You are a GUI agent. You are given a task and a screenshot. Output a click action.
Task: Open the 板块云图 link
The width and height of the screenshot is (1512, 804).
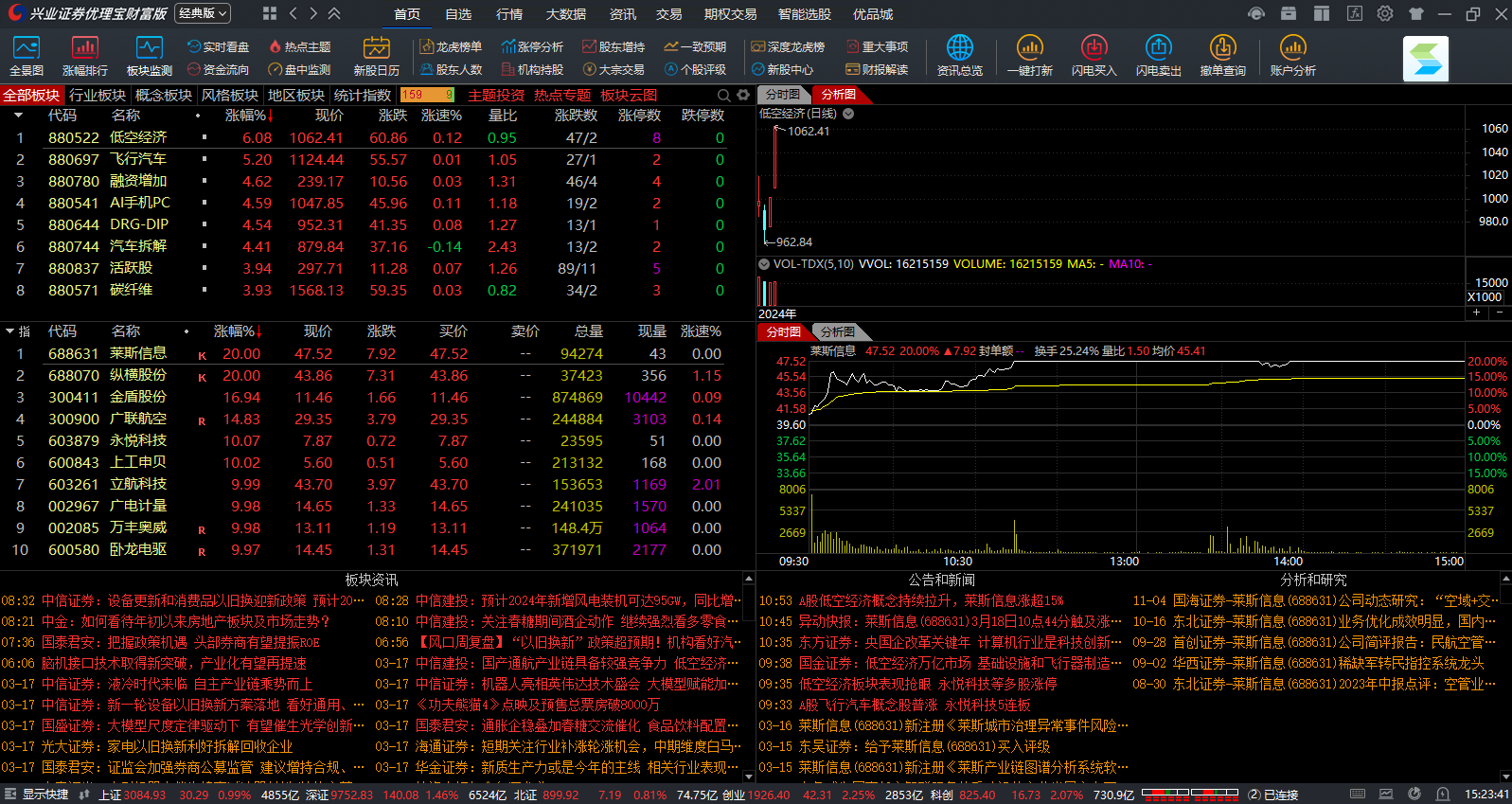629,95
